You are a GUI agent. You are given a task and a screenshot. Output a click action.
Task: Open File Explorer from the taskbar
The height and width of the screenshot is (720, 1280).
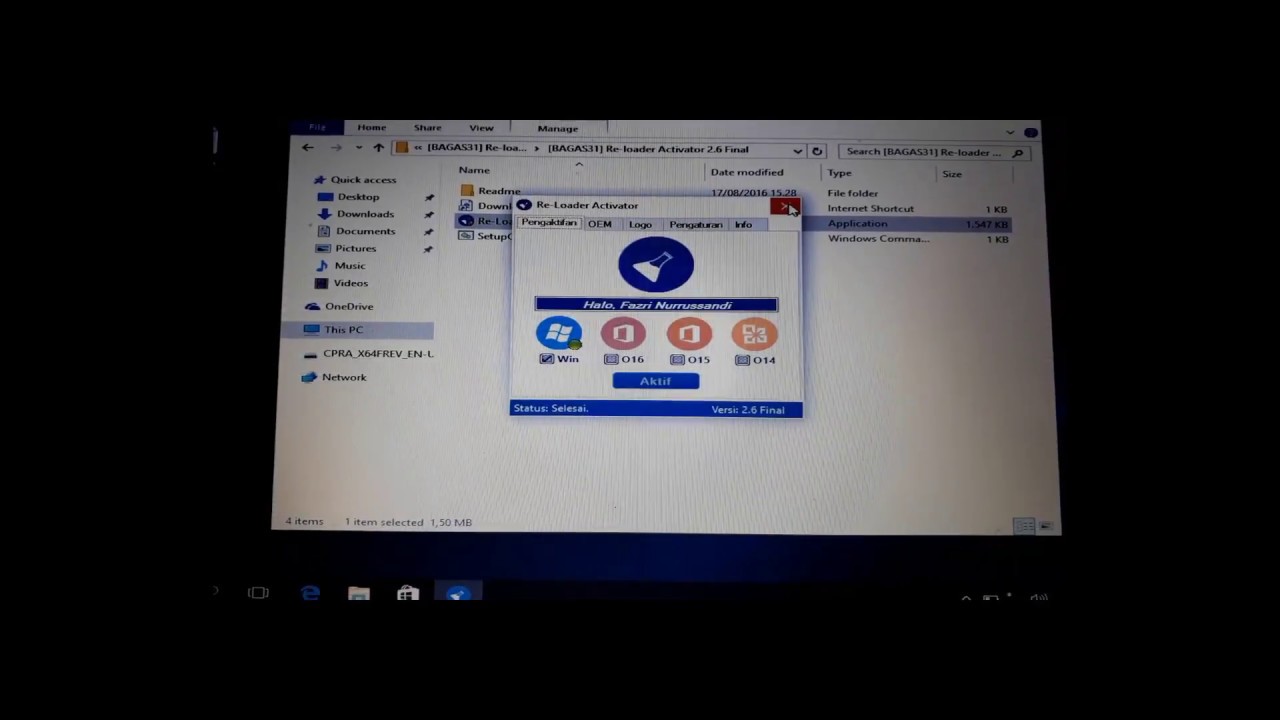coord(359,593)
